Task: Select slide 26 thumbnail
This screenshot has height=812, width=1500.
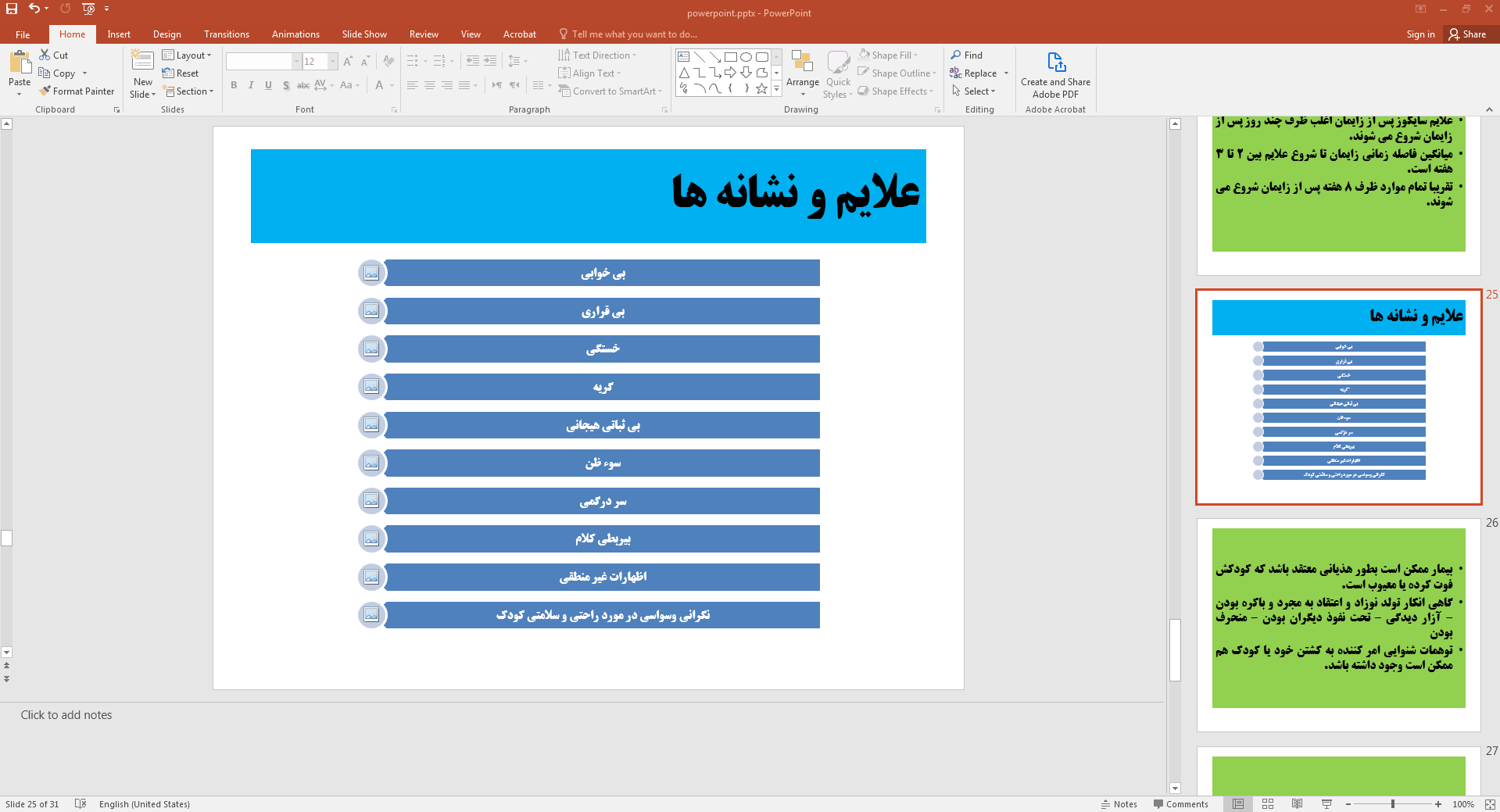Action: pyautogui.click(x=1338, y=624)
